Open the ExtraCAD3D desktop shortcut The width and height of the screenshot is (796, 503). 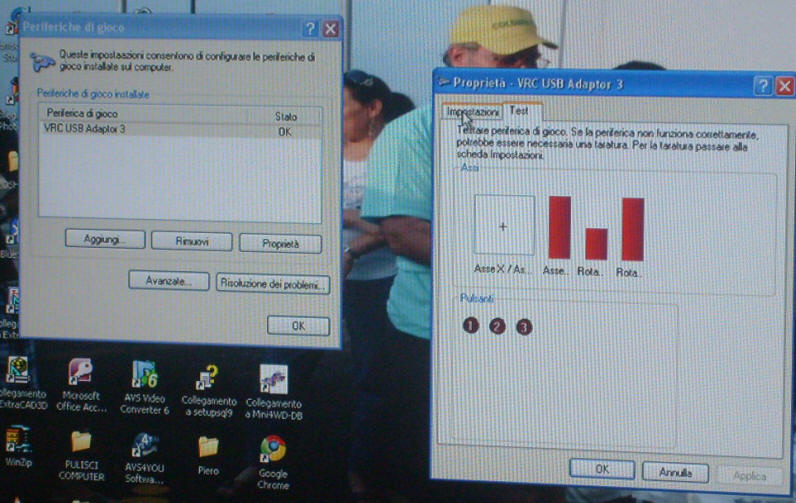(18, 373)
